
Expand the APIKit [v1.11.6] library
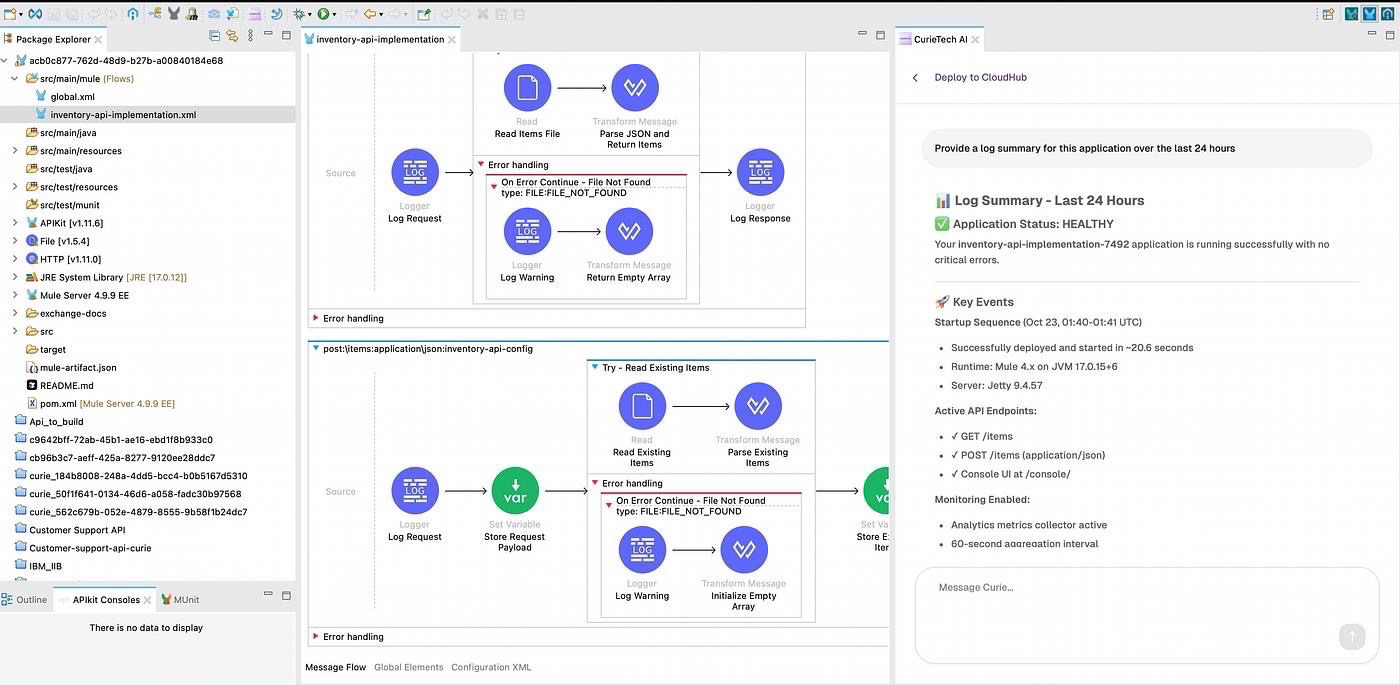[15, 223]
